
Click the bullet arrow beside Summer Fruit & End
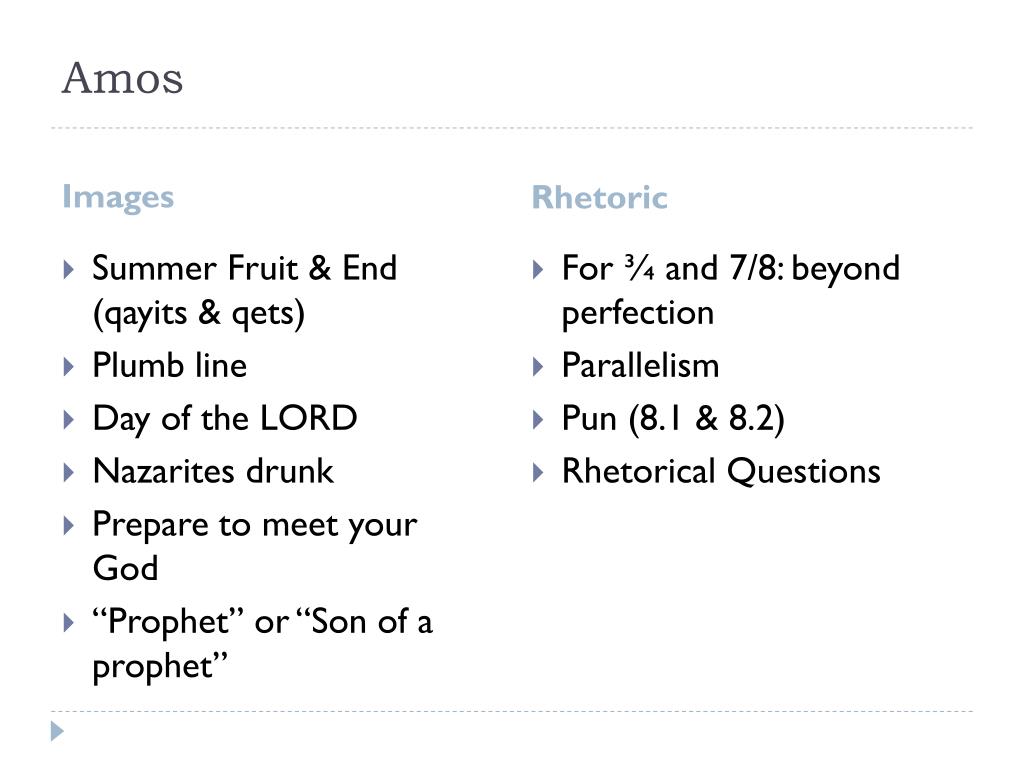69,269
